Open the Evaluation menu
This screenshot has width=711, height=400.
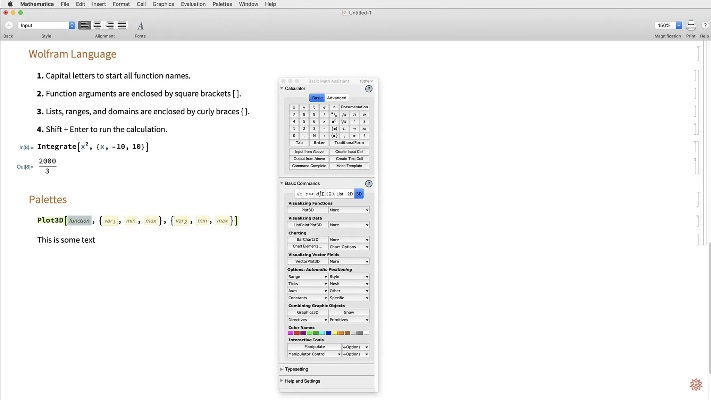point(193,4)
